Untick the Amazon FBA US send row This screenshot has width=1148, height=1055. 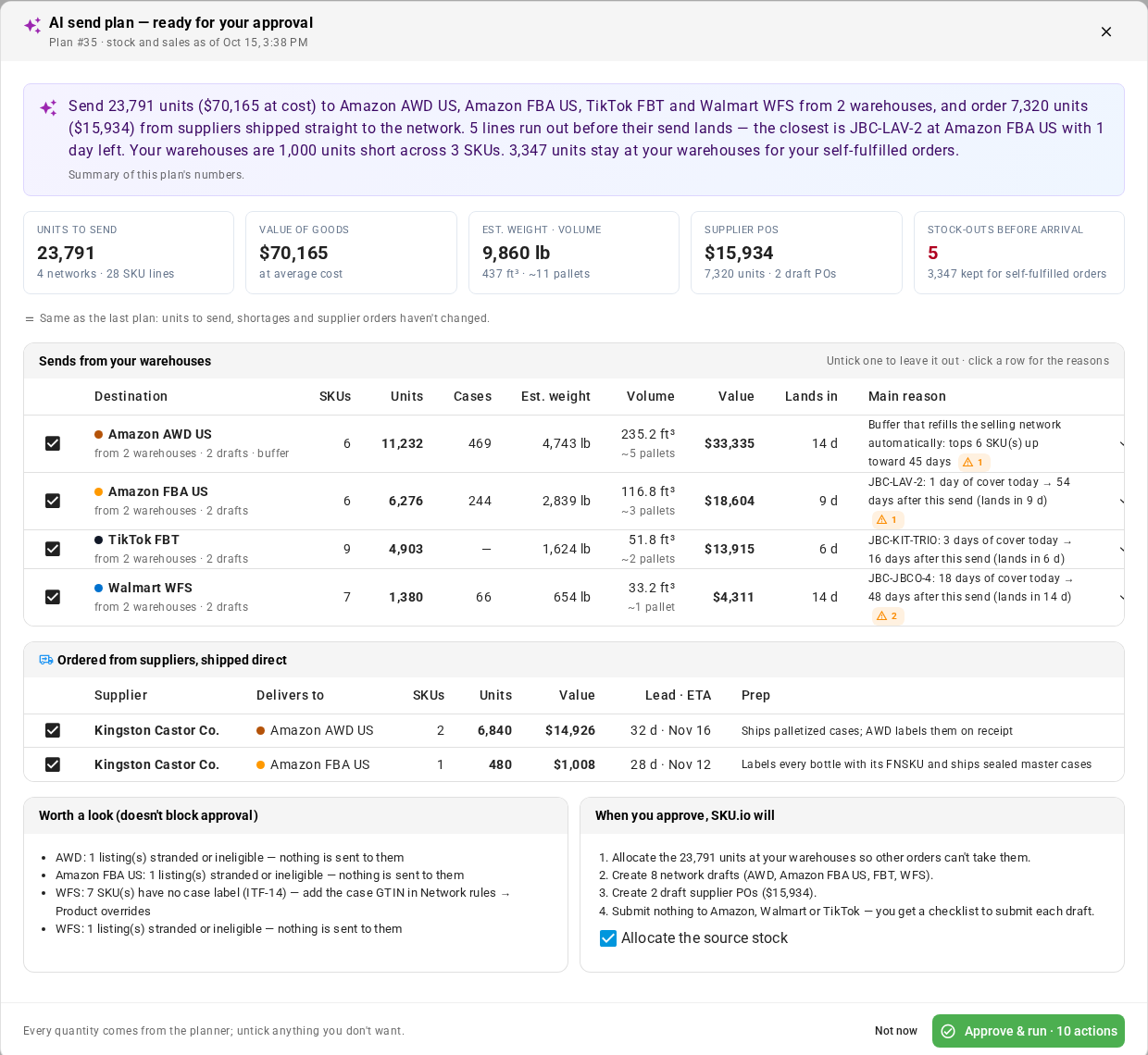[x=53, y=501]
